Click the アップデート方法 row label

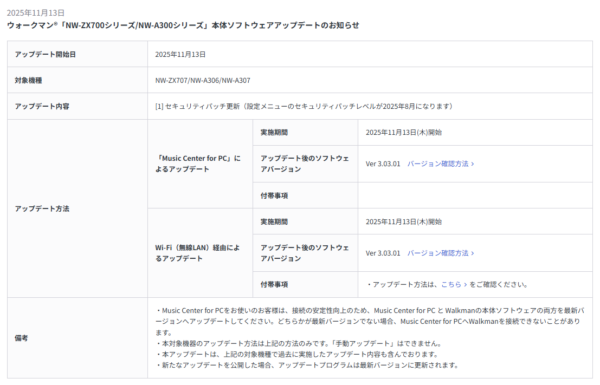42,209
